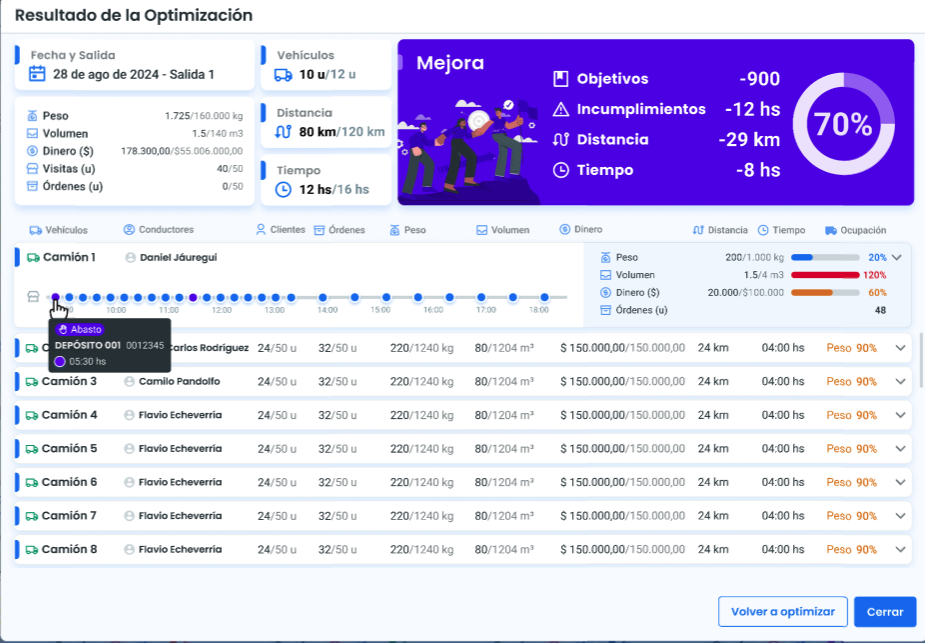Sort by the Conductores column header
Image resolution: width=925 pixels, height=643 pixels.
click(x=158, y=230)
